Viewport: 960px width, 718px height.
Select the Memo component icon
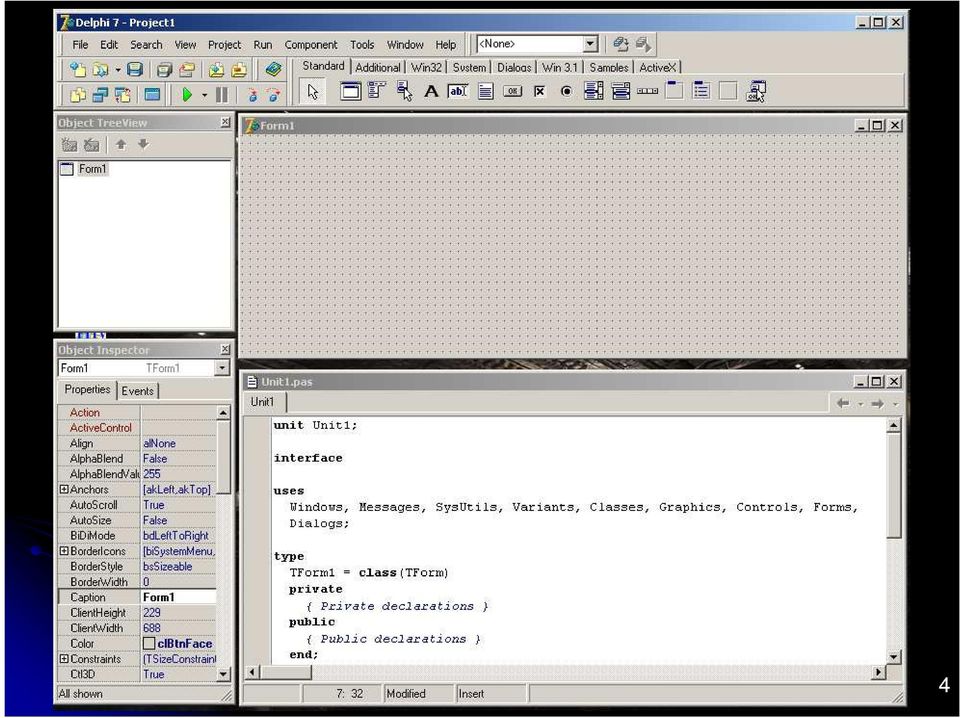click(x=486, y=91)
